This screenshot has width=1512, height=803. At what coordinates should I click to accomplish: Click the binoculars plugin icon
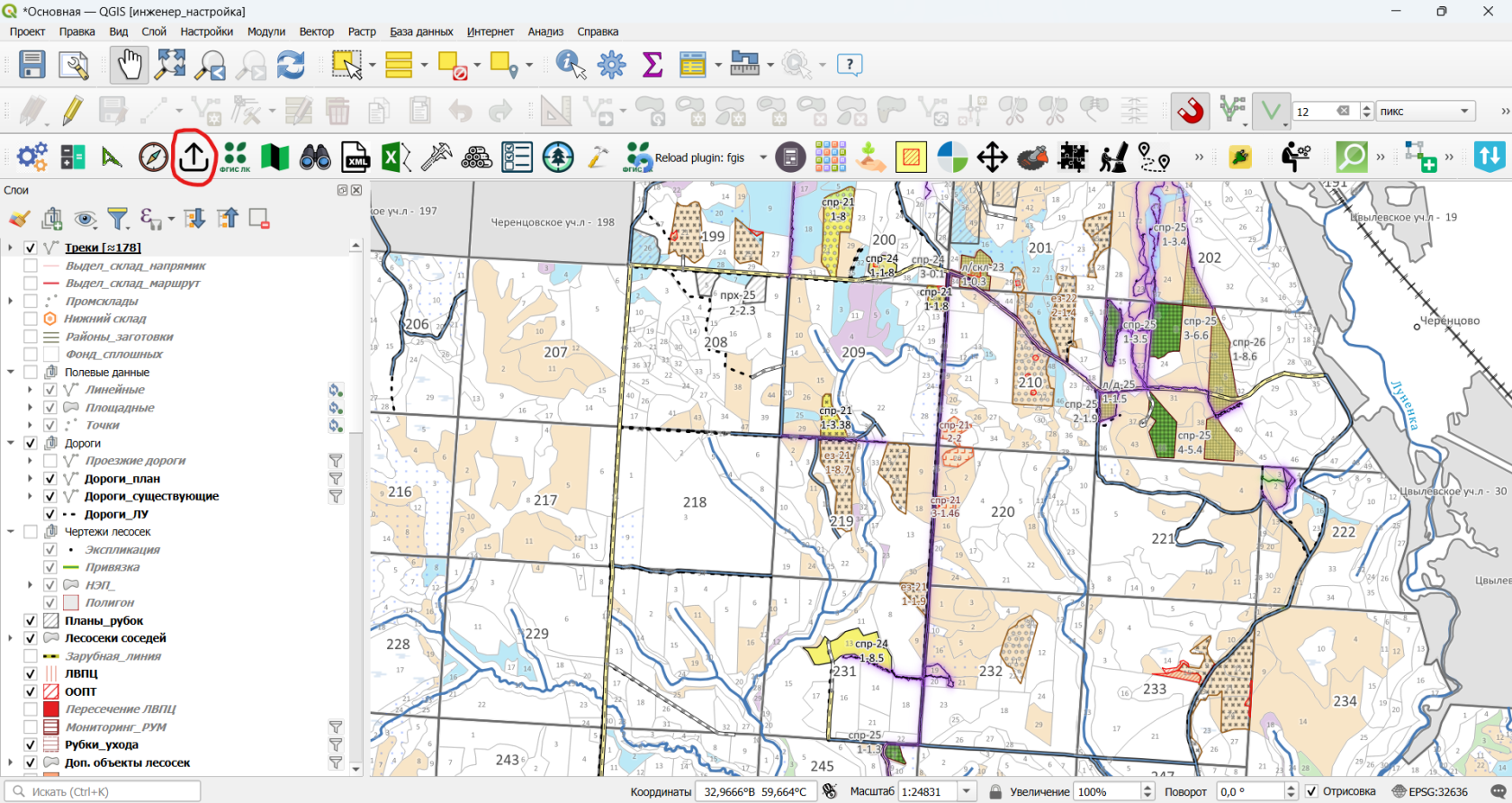point(315,158)
